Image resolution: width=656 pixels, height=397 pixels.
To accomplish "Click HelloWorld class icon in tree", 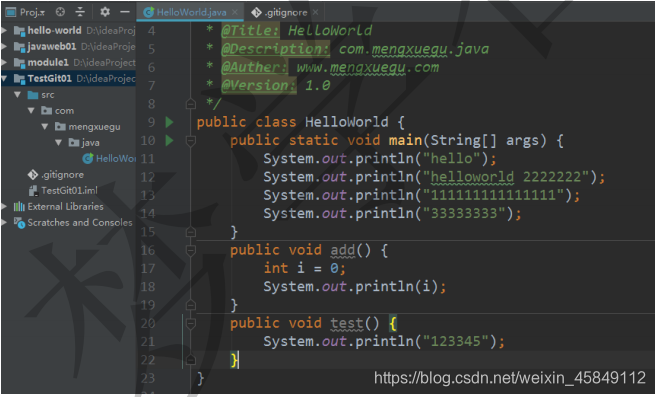I will pos(88,159).
